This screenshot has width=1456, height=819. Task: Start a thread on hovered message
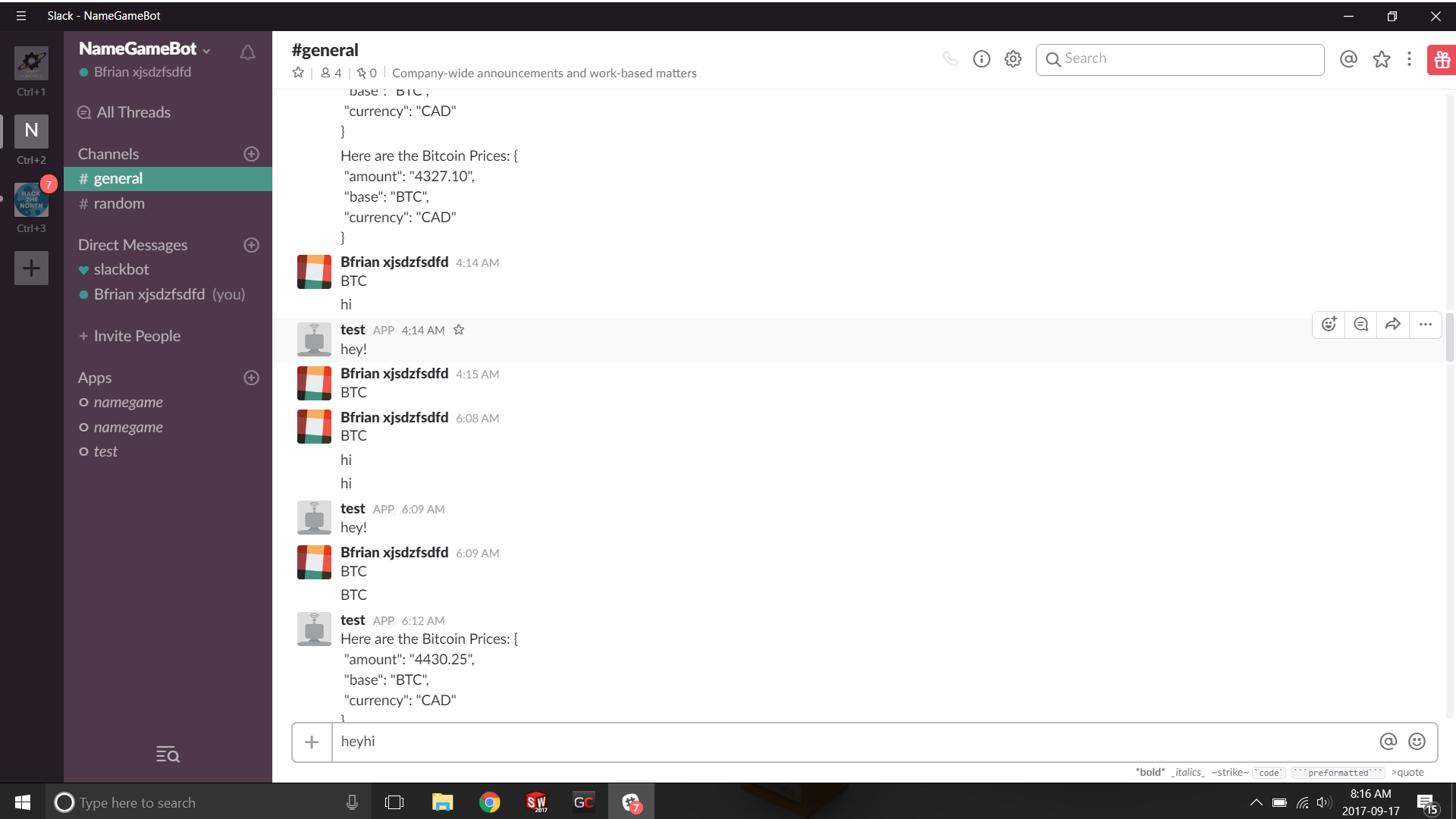(x=1361, y=325)
